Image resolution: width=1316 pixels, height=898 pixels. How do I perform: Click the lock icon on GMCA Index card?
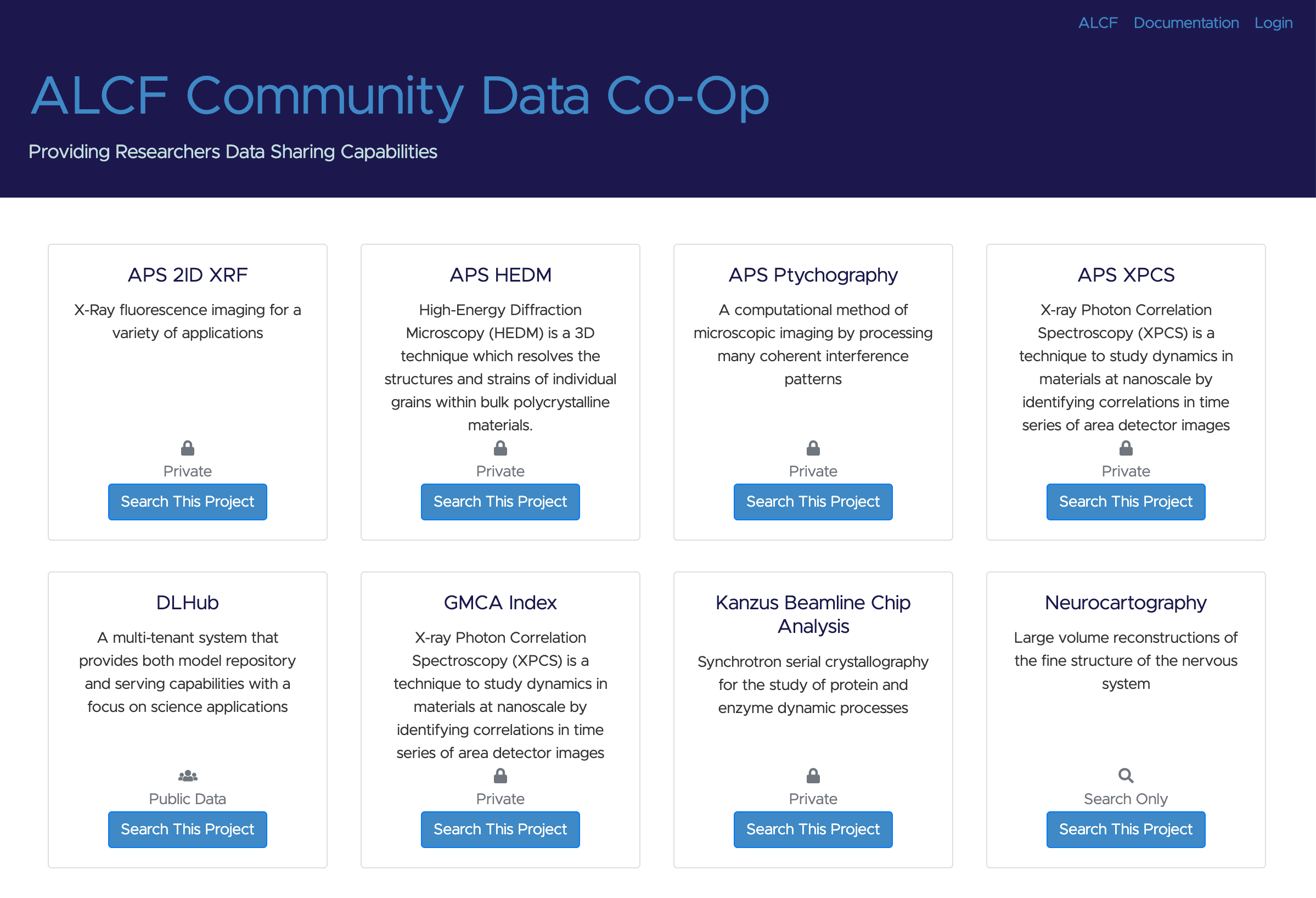500,776
